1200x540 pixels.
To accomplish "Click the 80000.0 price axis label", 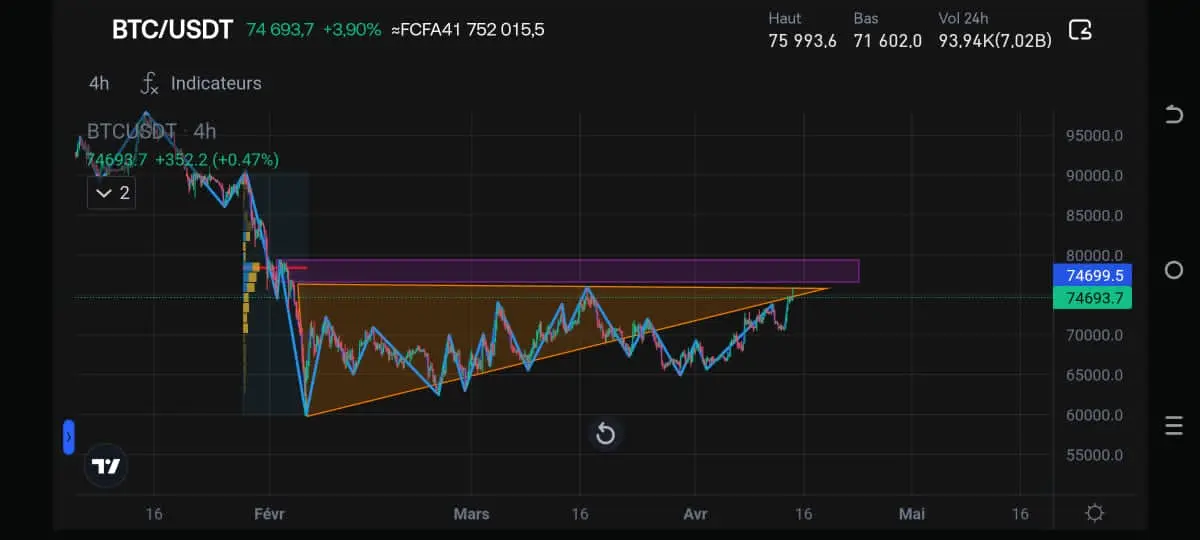I will (x=1094, y=255).
